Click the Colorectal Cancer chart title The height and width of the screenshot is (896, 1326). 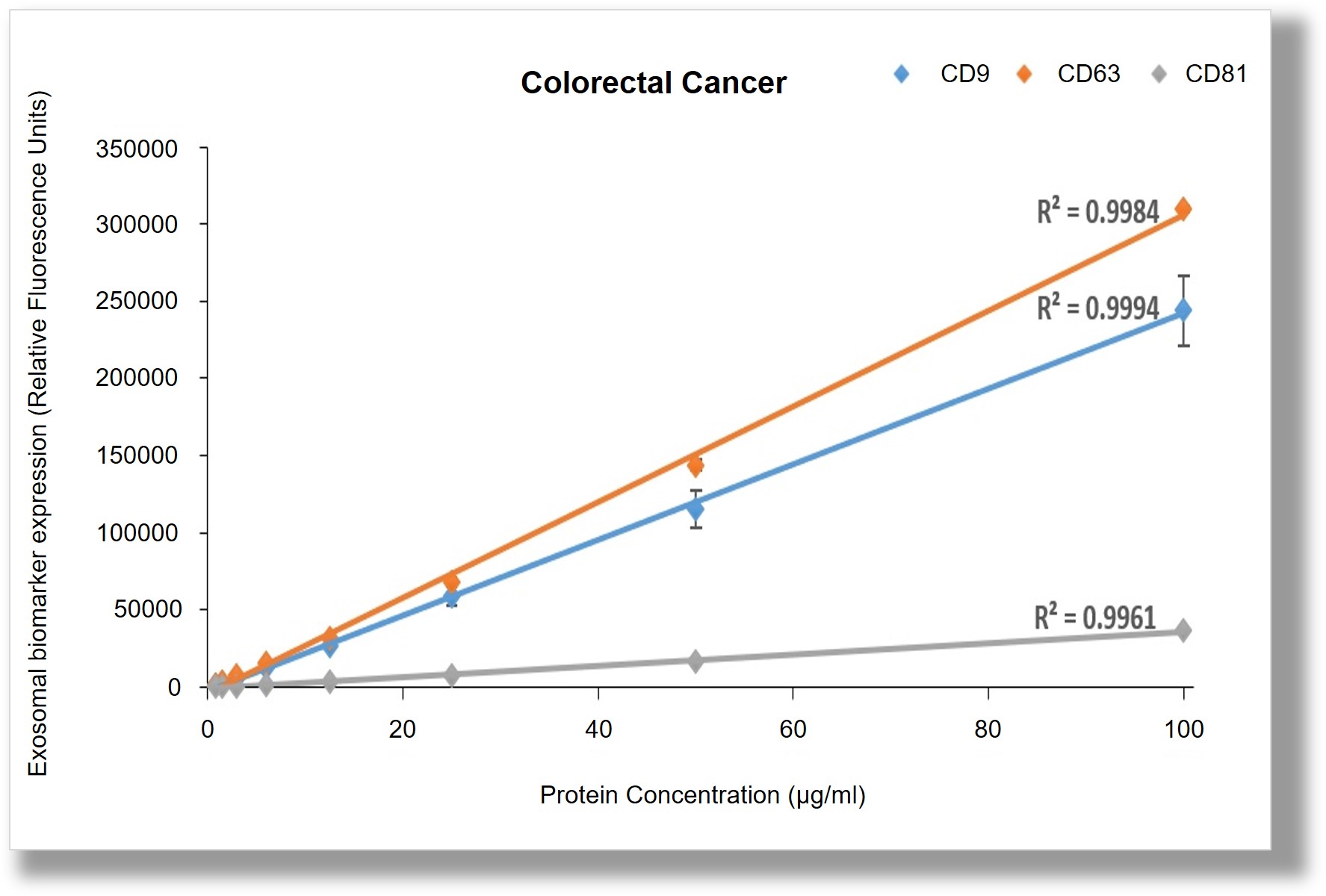click(x=654, y=83)
